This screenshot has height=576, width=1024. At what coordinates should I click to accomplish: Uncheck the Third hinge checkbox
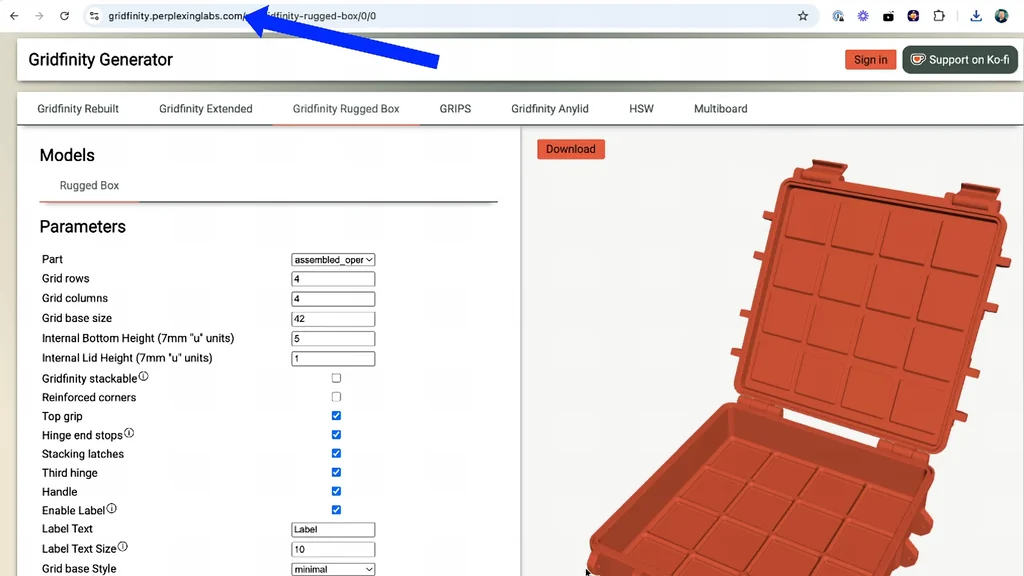(x=336, y=472)
